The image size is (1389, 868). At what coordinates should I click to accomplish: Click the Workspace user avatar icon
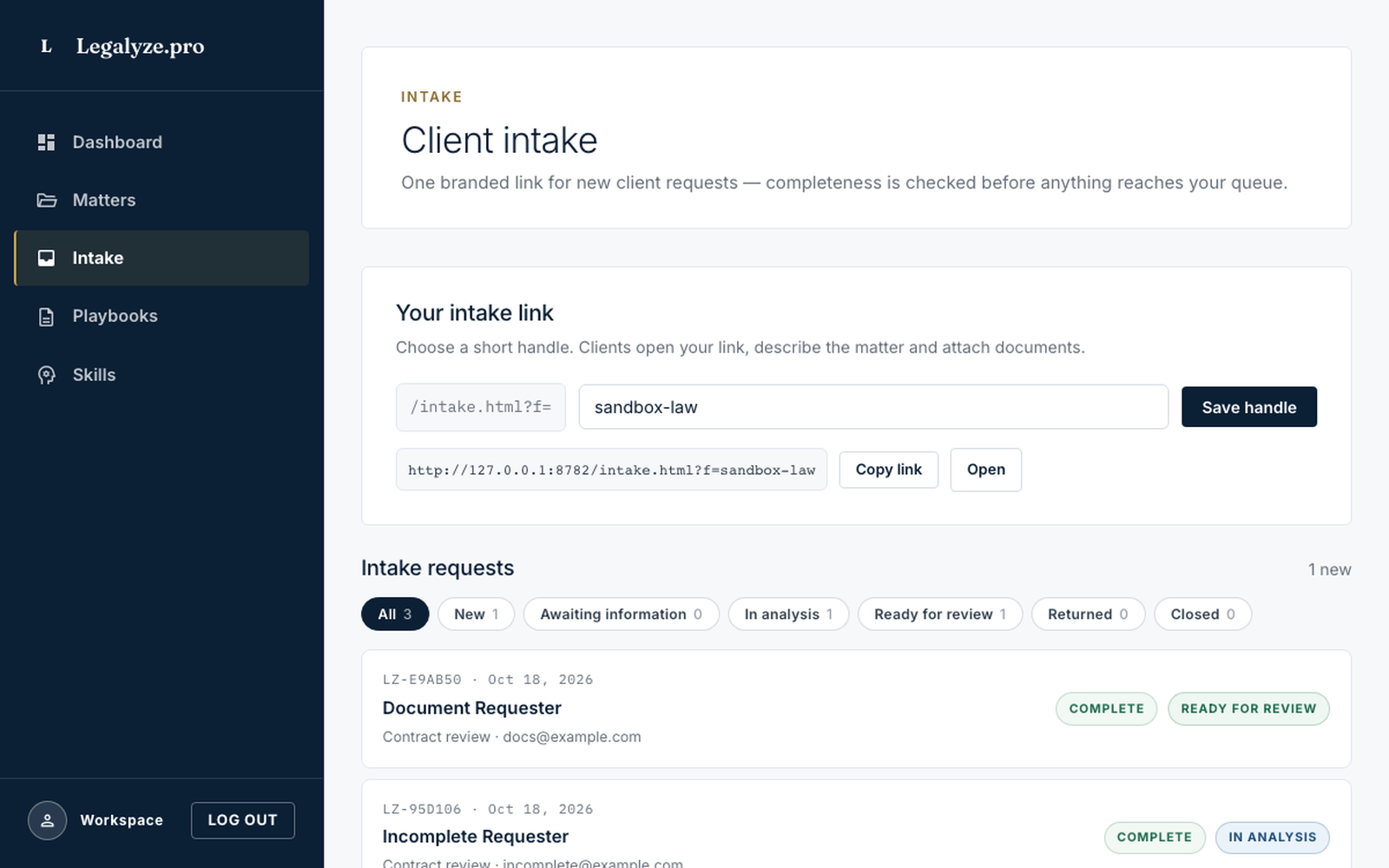pos(47,820)
